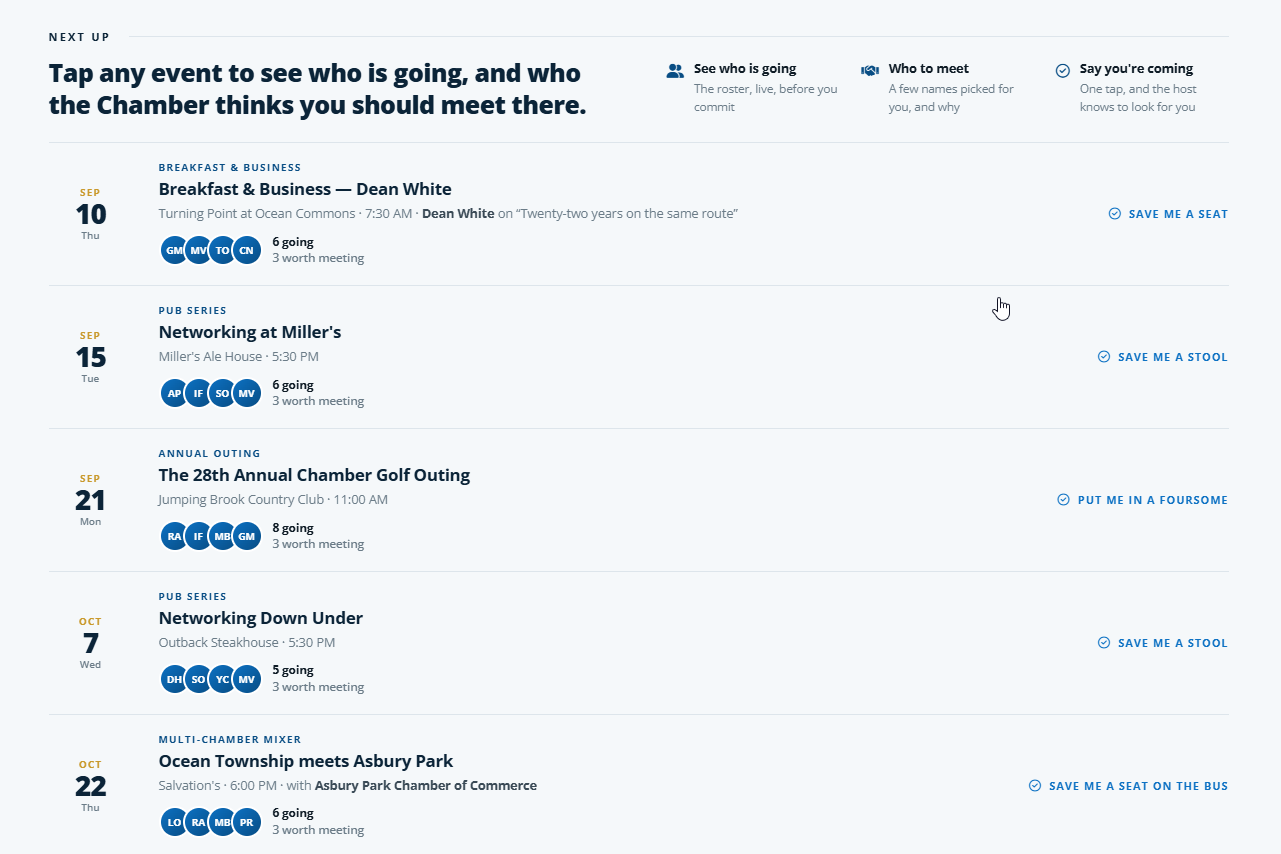Click the Annual Outing category label
Screen dimensions: 1281x854
pyautogui.click(x=209, y=454)
